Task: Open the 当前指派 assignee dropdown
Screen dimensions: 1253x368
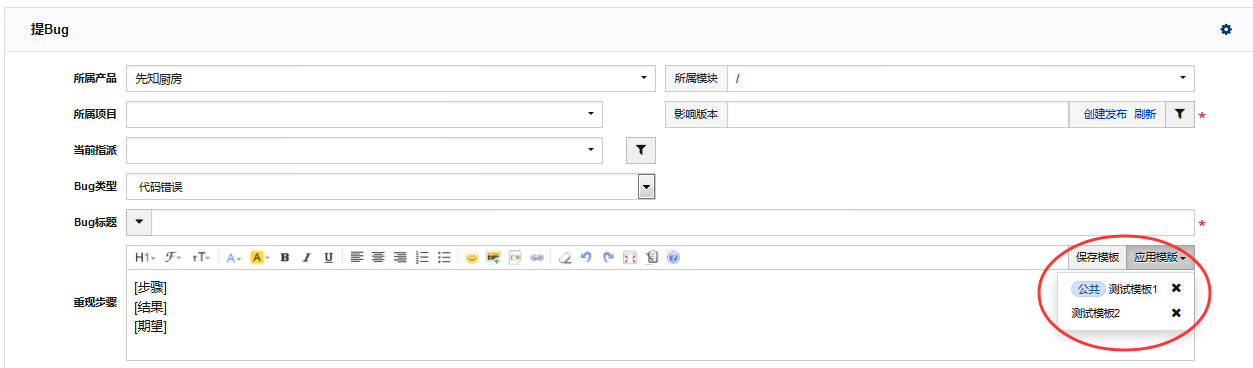Action: click(x=365, y=150)
